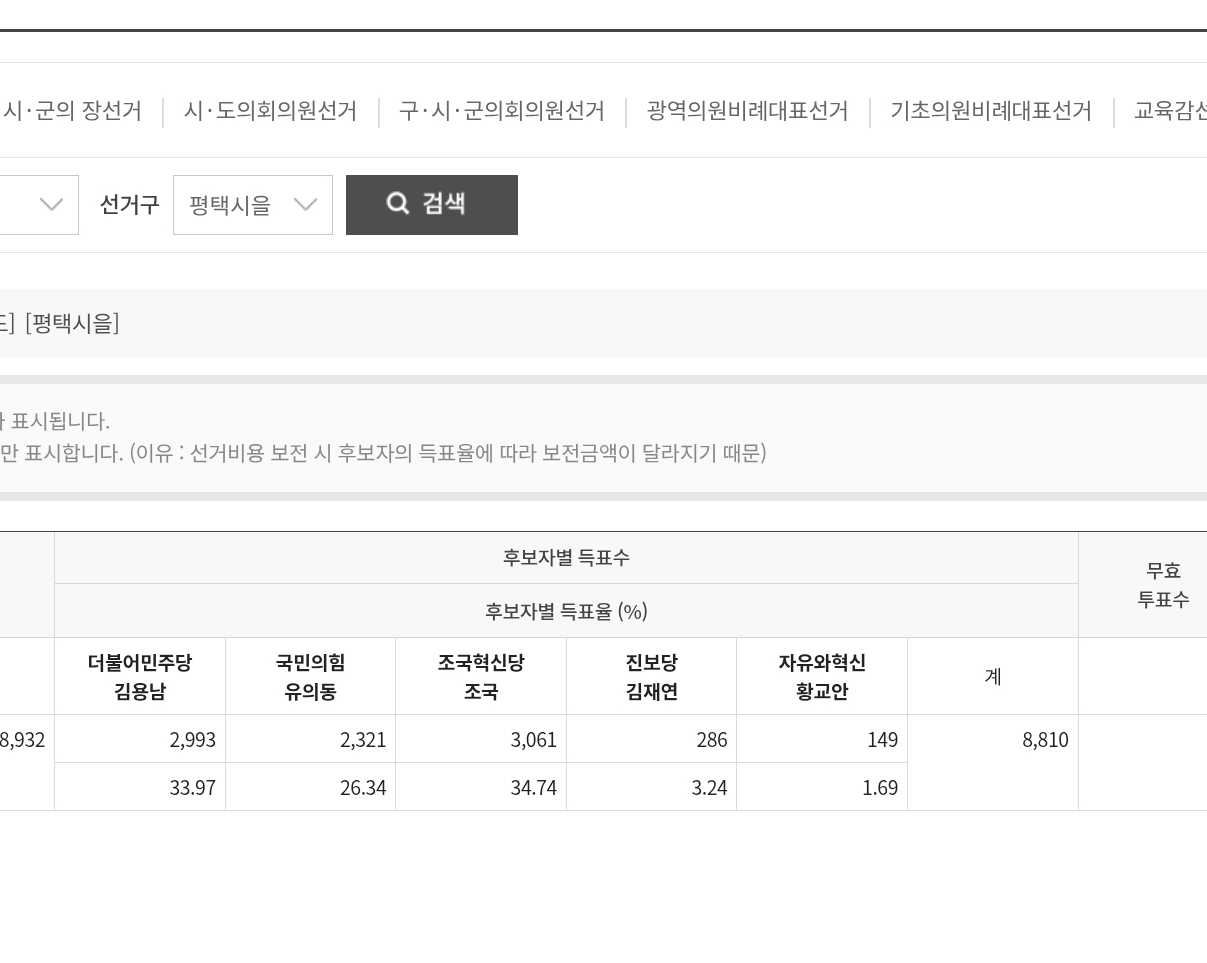Click the vote count cell 286
Image resolution: width=1207 pixels, height=963 pixels.
tap(652, 739)
